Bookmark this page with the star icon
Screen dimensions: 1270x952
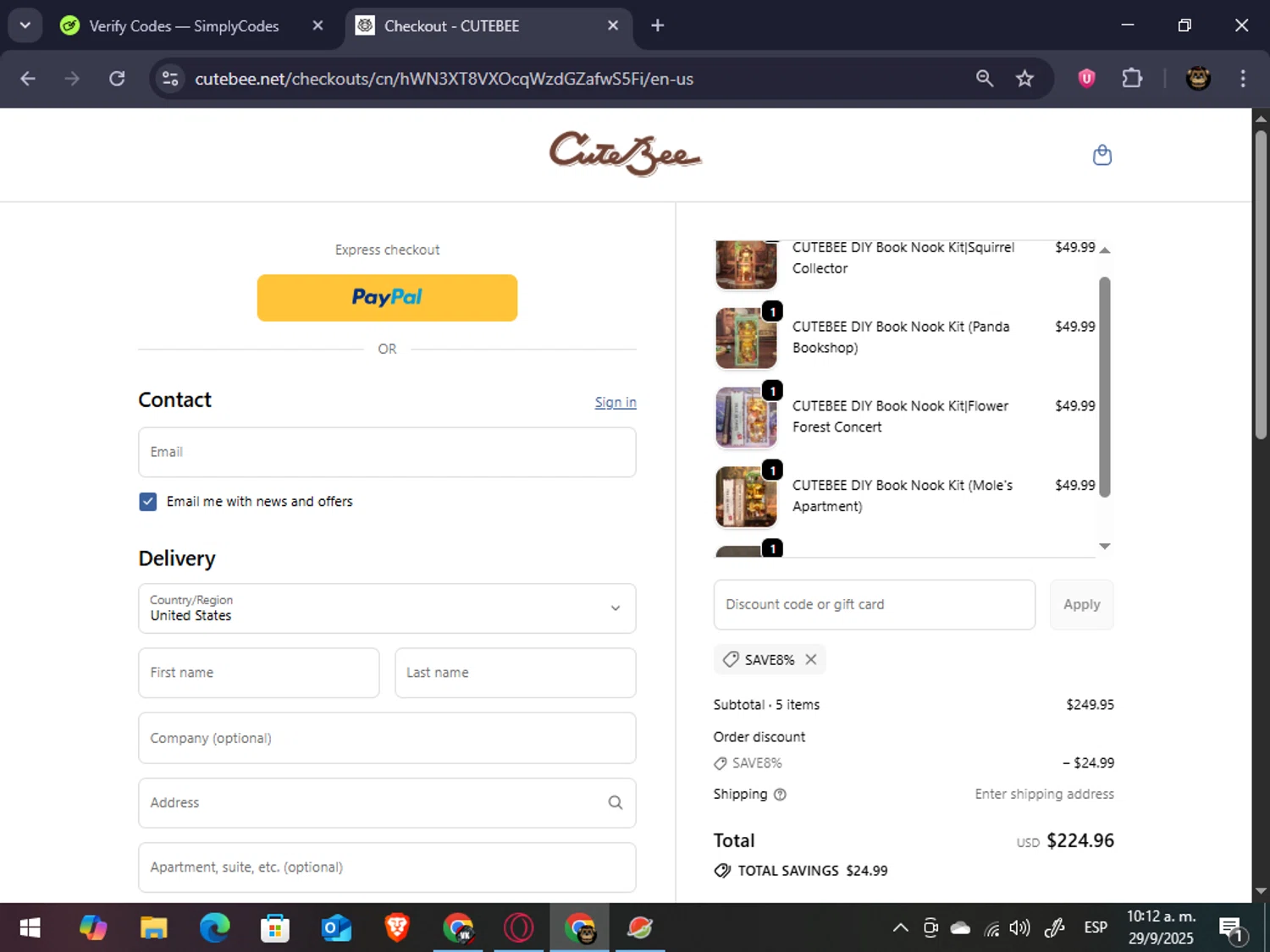[1024, 79]
